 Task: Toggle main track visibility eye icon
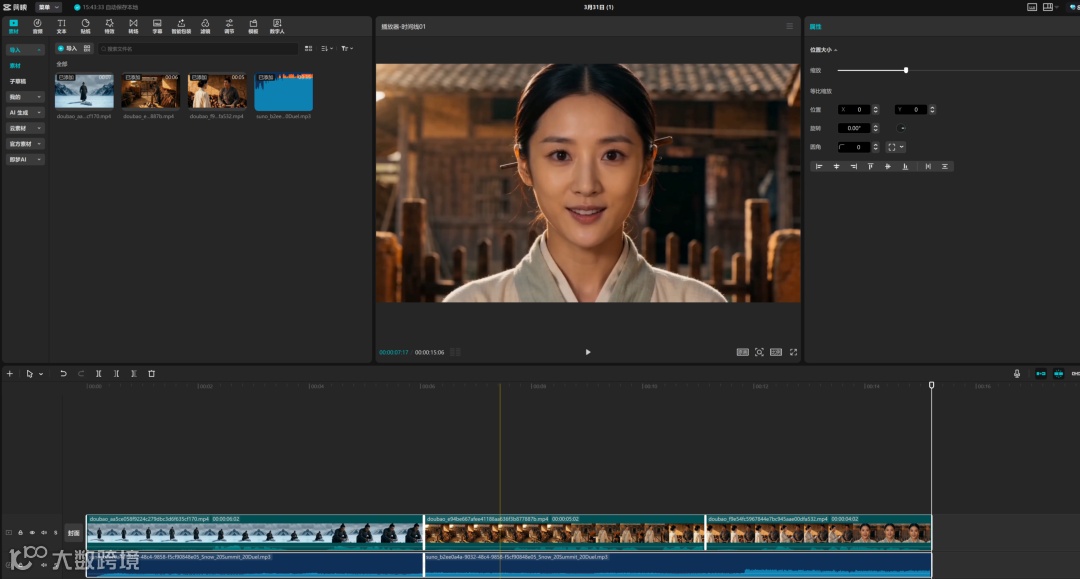[32, 532]
